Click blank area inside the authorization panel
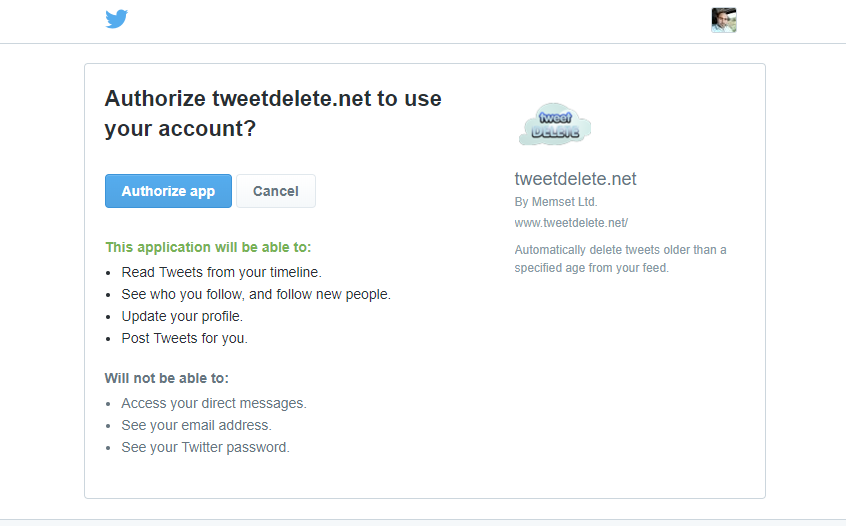Screen dimensions: 846x526 click(600, 400)
